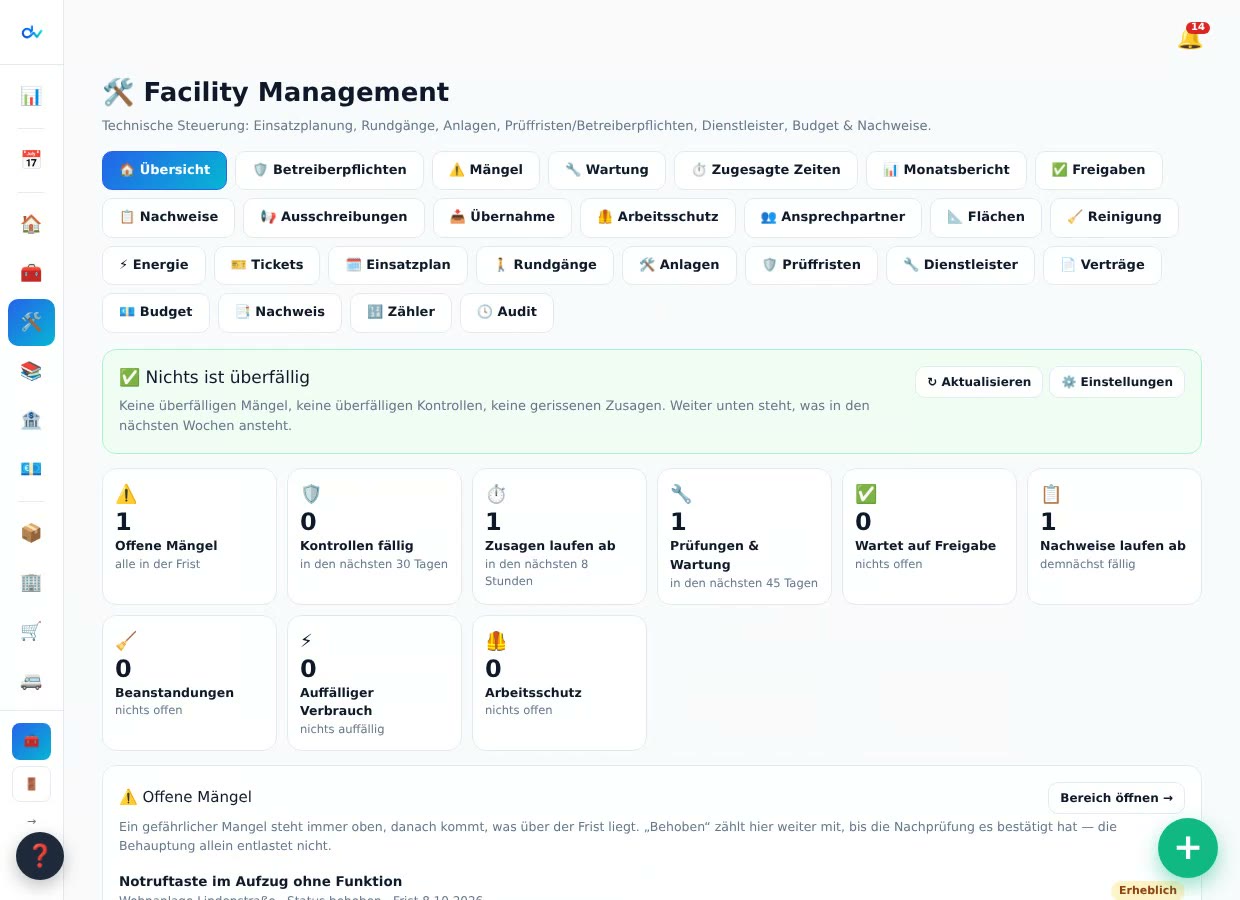This screenshot has width=1240, height=900.
Task: Click the chart icon in the sidebar
Action: [31, 96]
